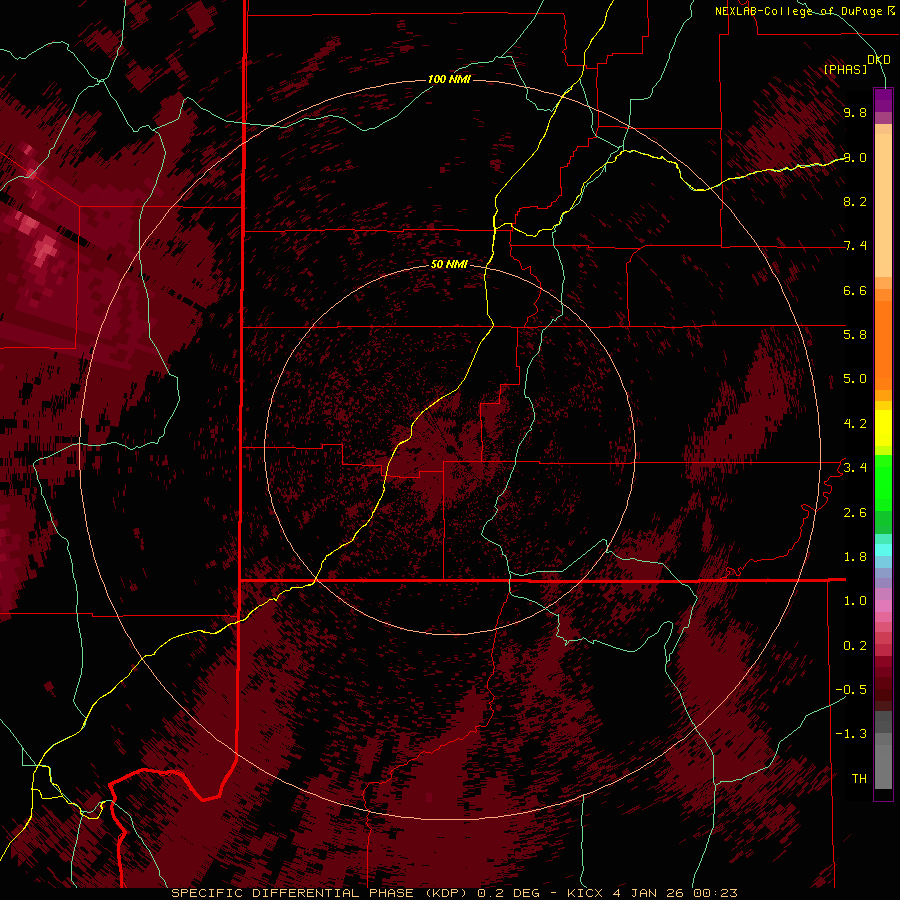The width and height of the screenshot is (900, 900).
Task: Click the pink segment of color bar
Action: pyautogui.click(x=883, y=606)
